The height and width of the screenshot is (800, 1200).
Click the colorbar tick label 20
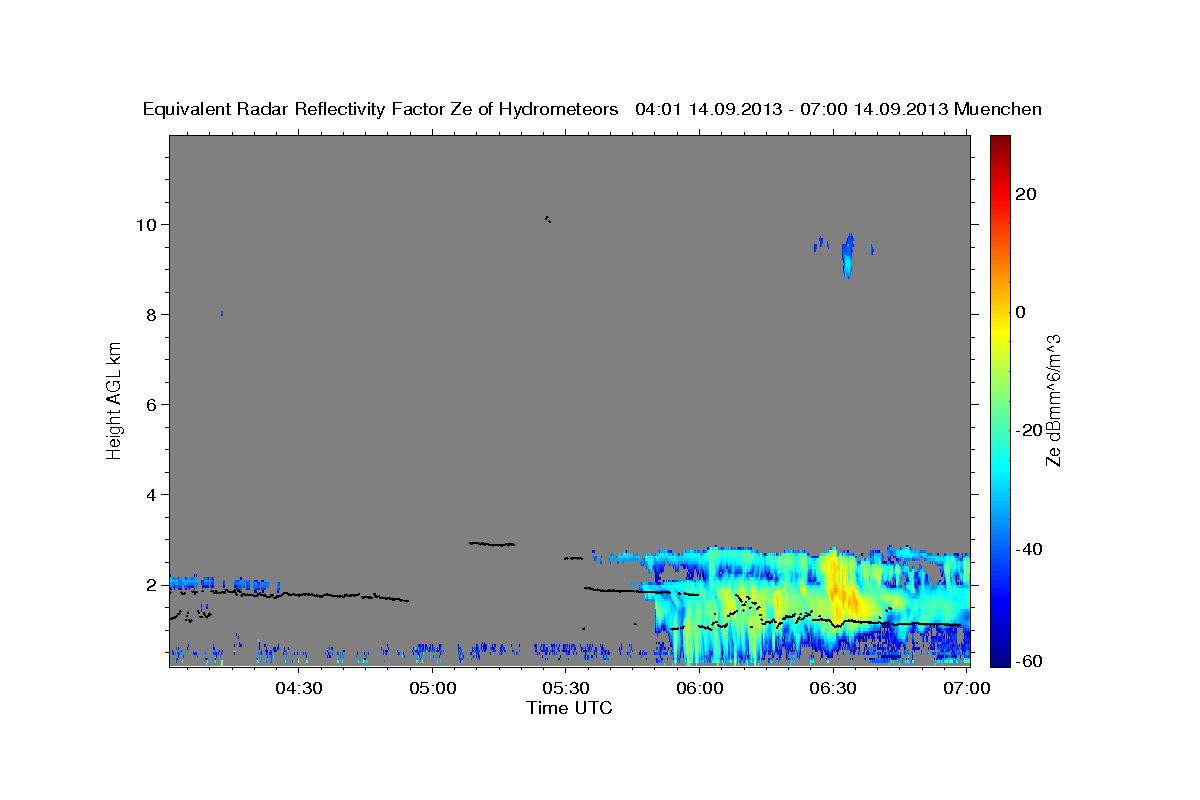click(x=1026, y=194)
